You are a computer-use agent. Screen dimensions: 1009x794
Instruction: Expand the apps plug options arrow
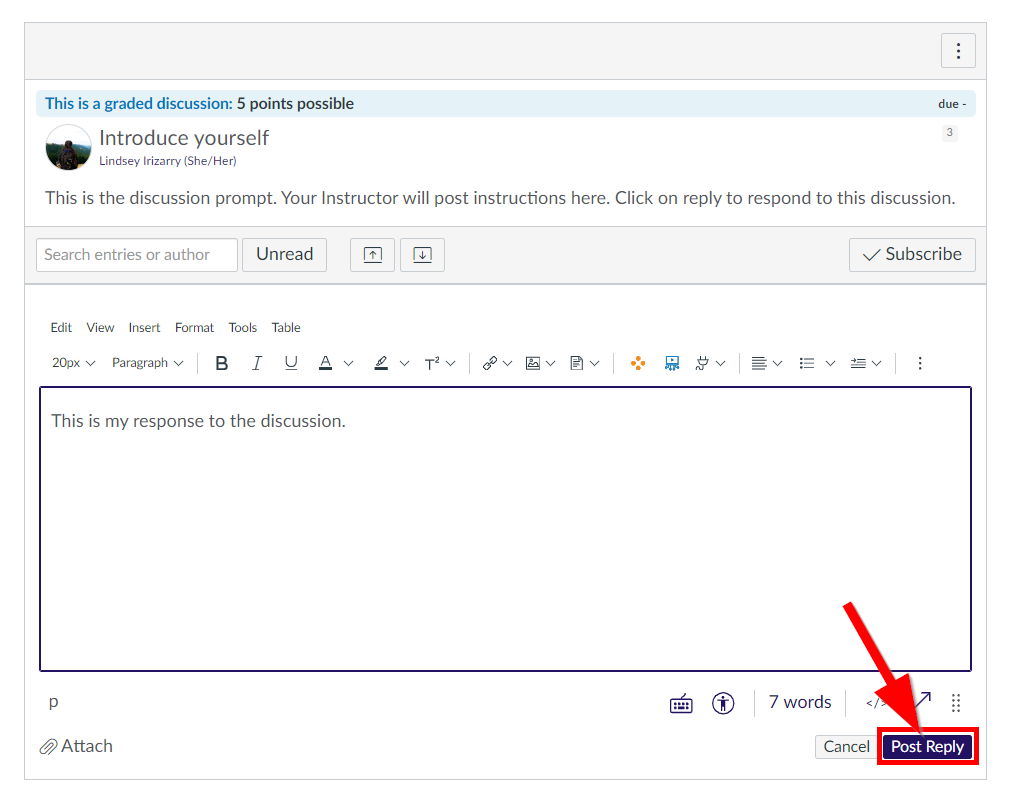click(x=721, y=364)
